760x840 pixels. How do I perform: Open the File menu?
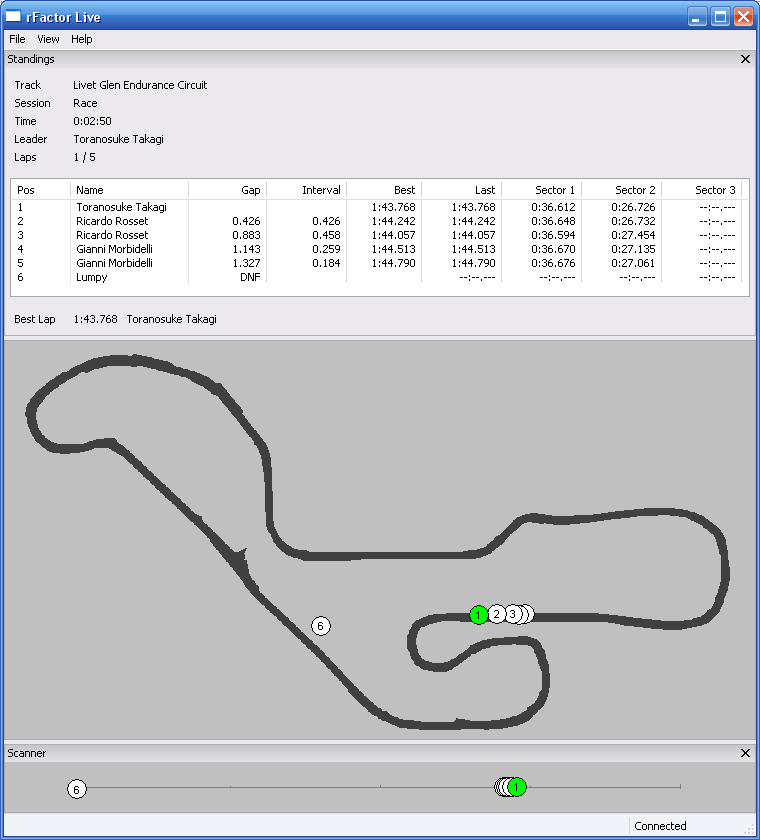click(17, 39)
